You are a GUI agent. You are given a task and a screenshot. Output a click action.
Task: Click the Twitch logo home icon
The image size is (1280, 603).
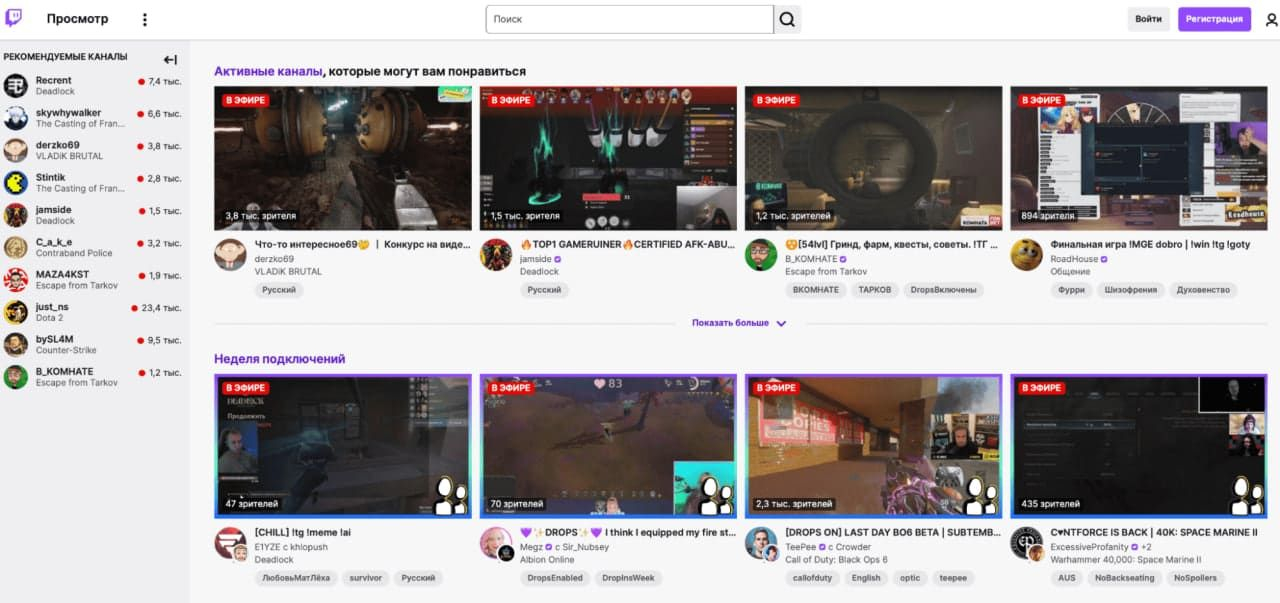tap(14, 18)
